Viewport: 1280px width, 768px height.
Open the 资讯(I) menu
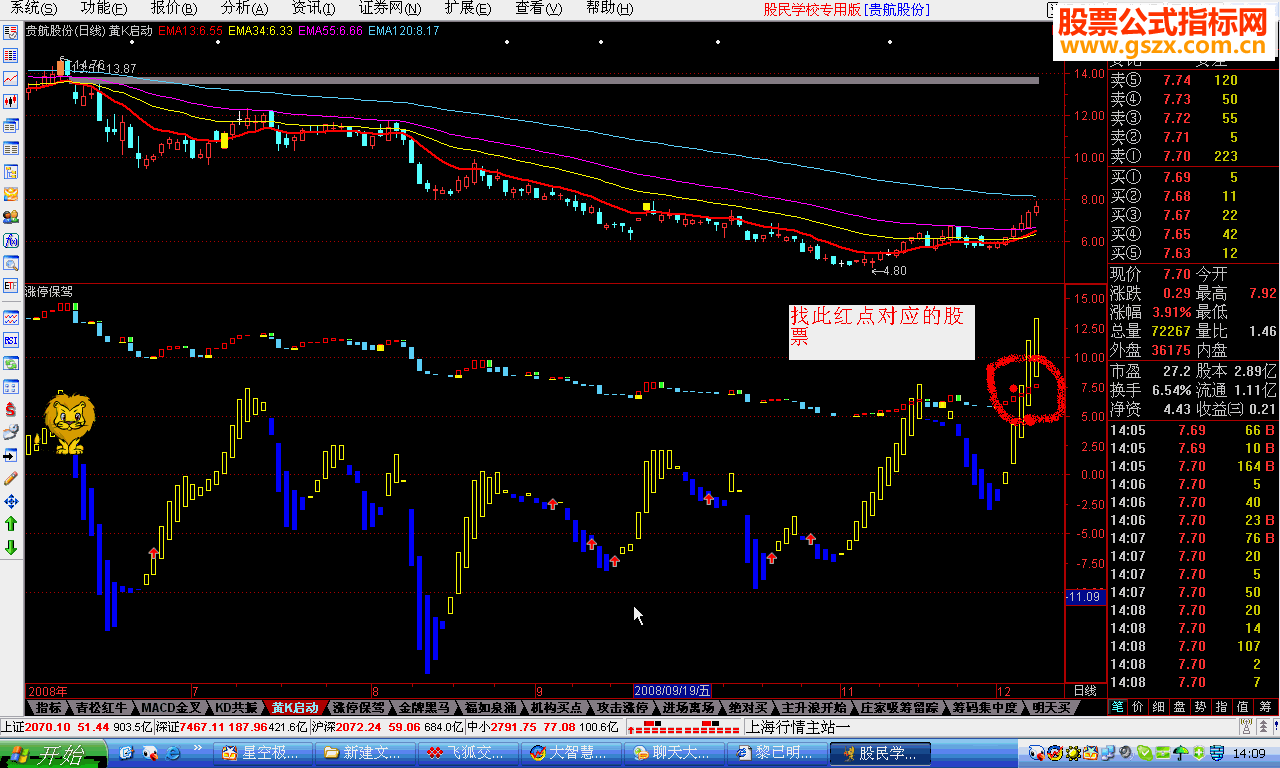coord(312,8)
